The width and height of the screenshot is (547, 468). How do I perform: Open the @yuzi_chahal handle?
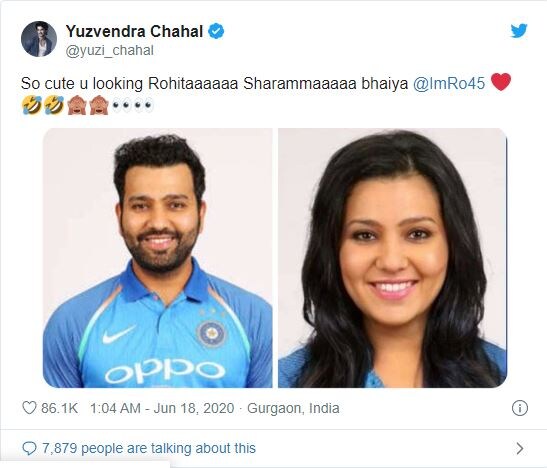coord(110,51)
